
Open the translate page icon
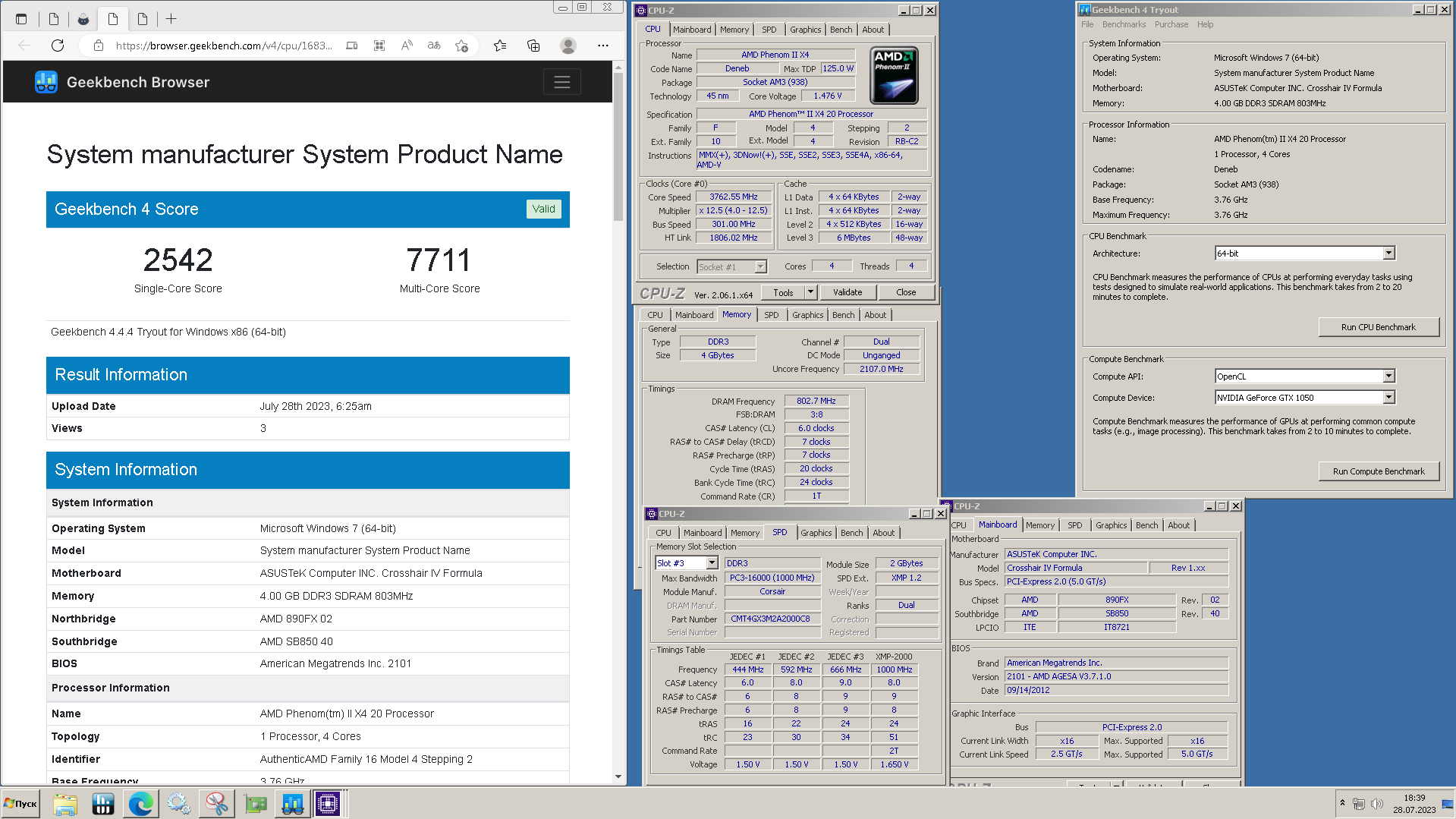pyautogui.click(x=434, y=46)
